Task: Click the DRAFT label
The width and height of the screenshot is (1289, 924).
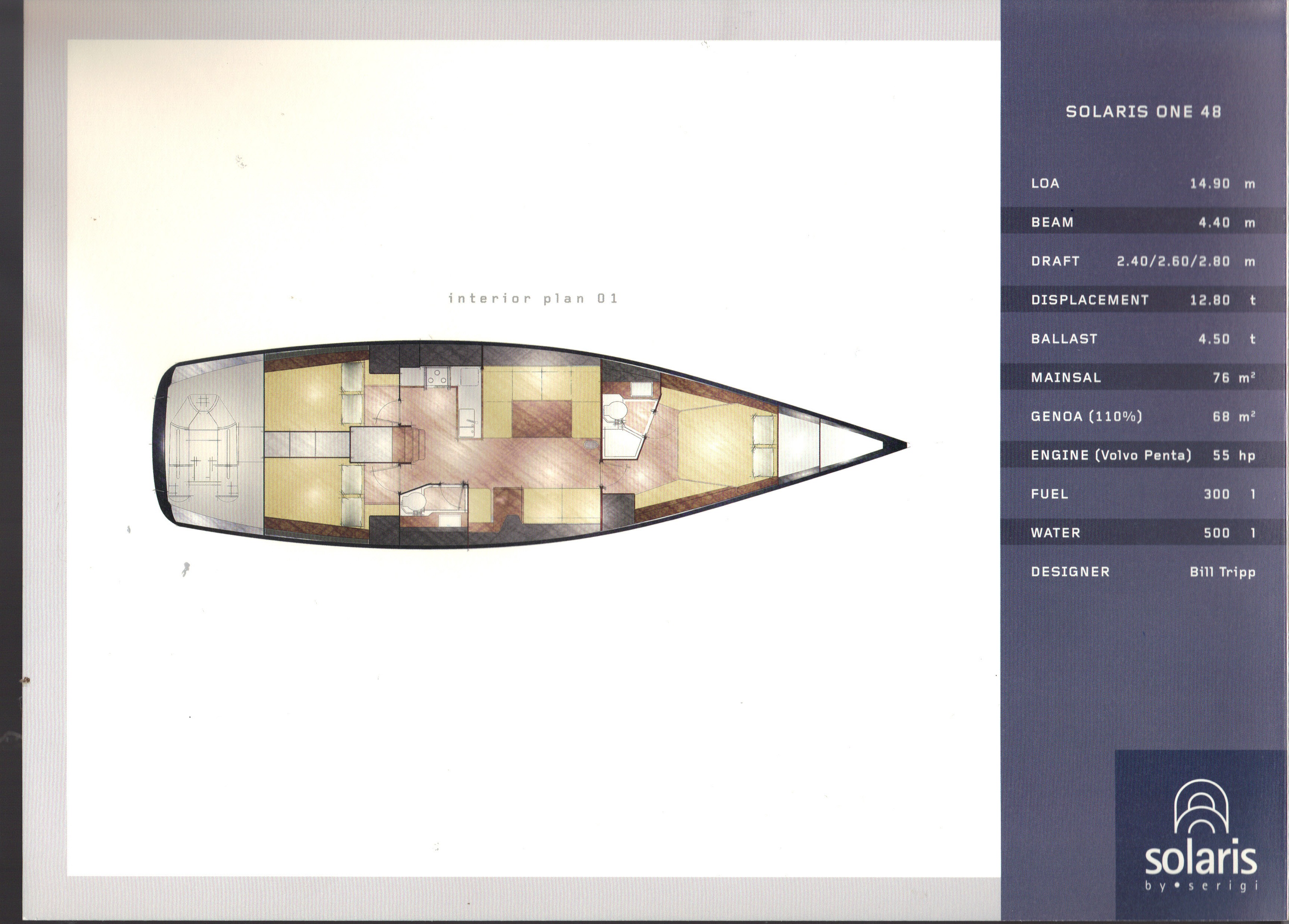Action: [1055, 261]
